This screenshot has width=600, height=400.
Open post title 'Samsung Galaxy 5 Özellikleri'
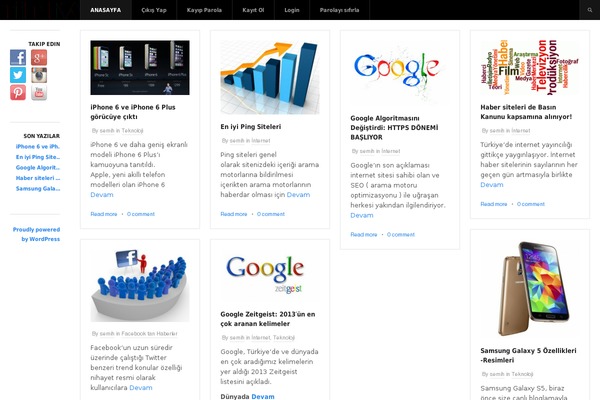coord(528,355)
